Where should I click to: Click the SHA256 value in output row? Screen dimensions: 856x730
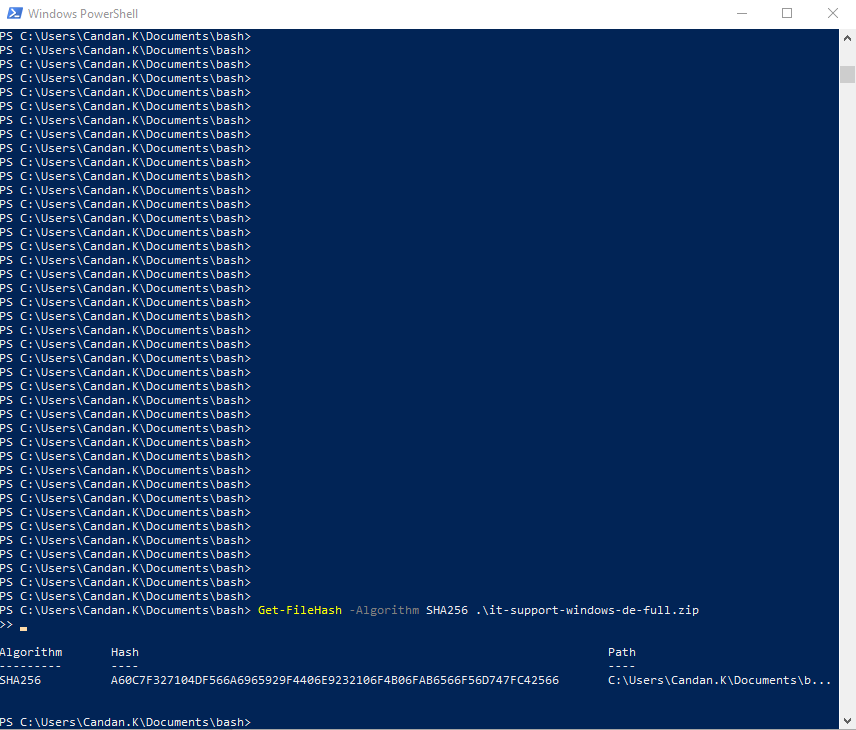pyautogui.click(x=20, y=680)
